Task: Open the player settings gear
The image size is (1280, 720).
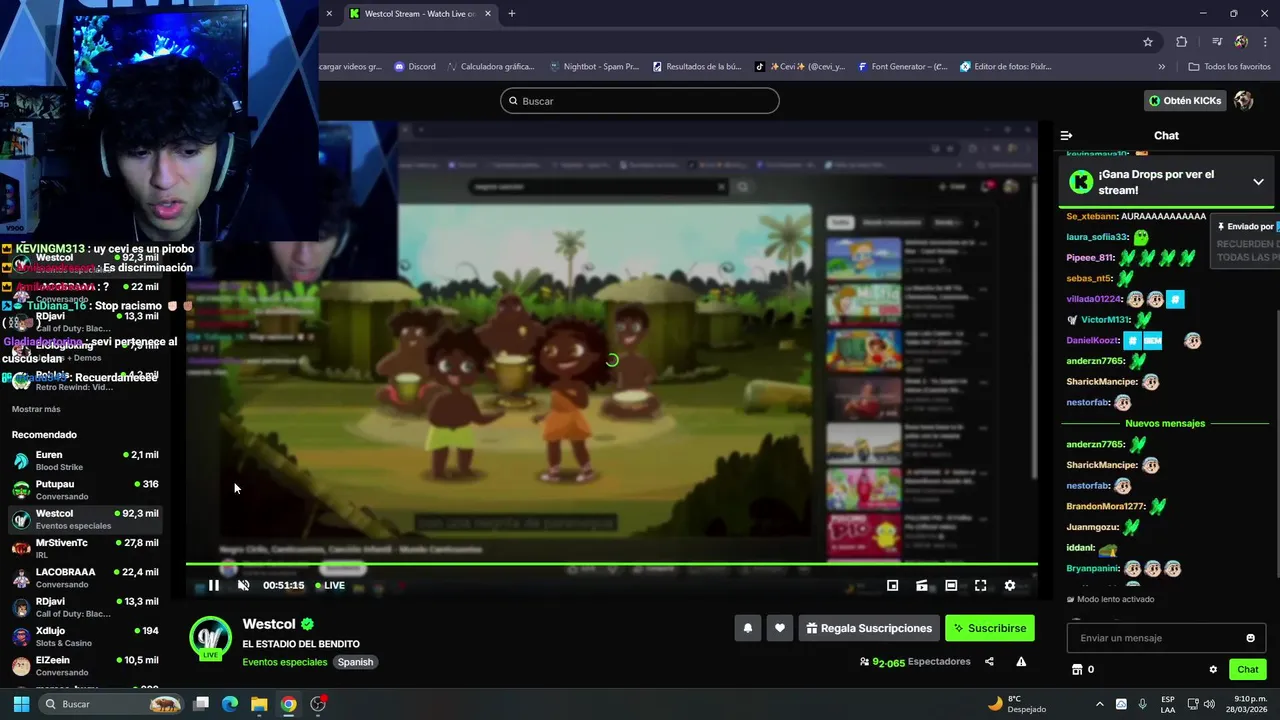Action: click(1009, 585)
